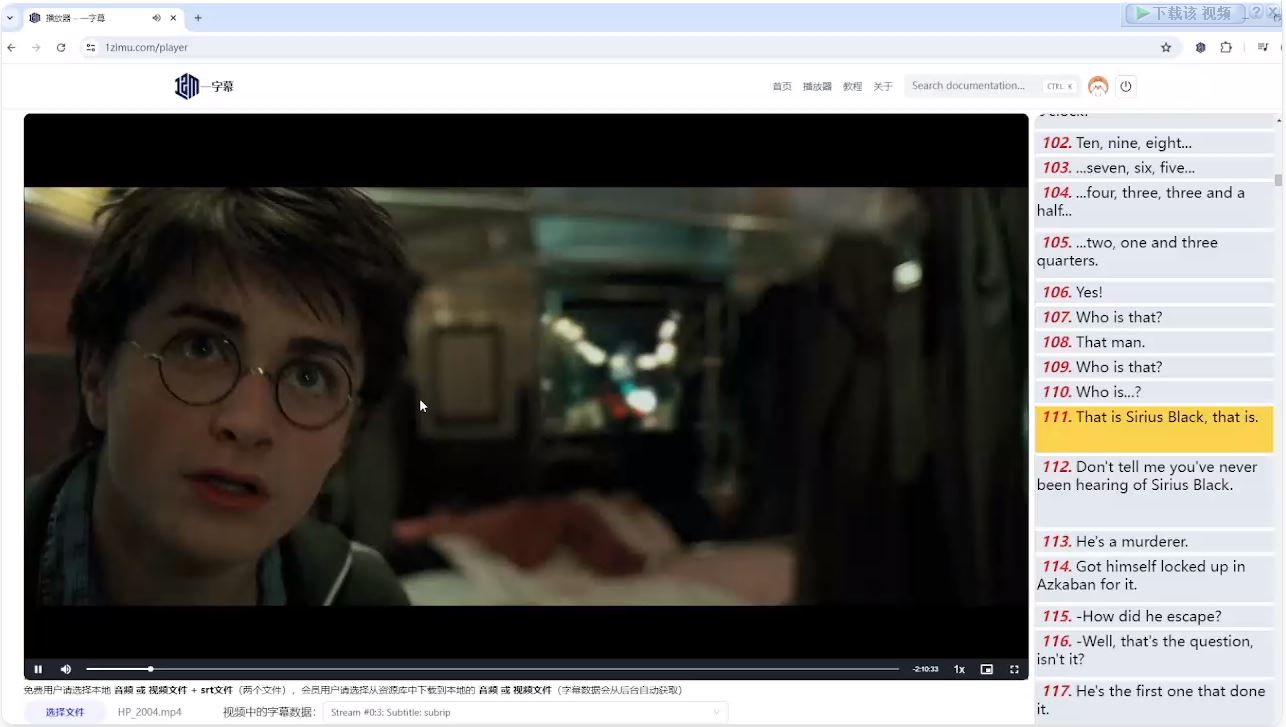Jump to subtitle 112 Don't tell me
The height and width of the screenshot is (727, 1286).
coord(1155,490)
